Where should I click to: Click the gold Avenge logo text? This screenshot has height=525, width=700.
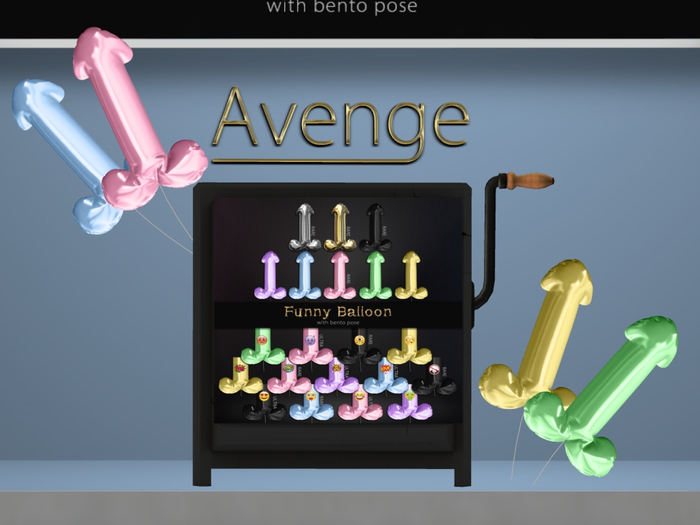click(343, 123)
